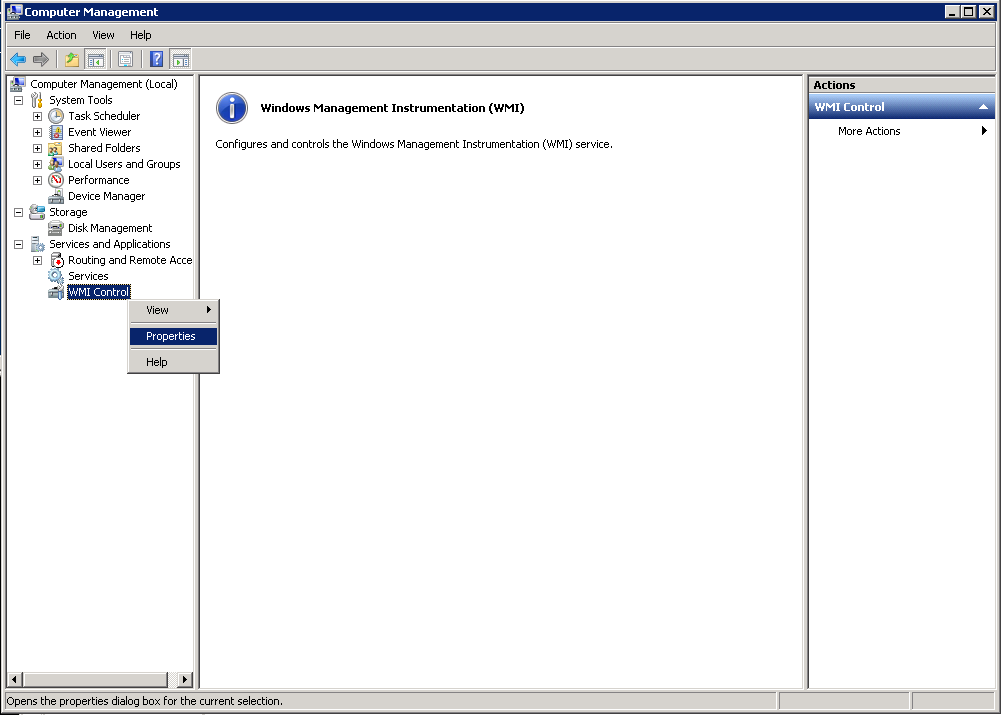Select Local Users and Groups in tree
This screenshot has width=1001, height=715.
click(x=124, y=164)
